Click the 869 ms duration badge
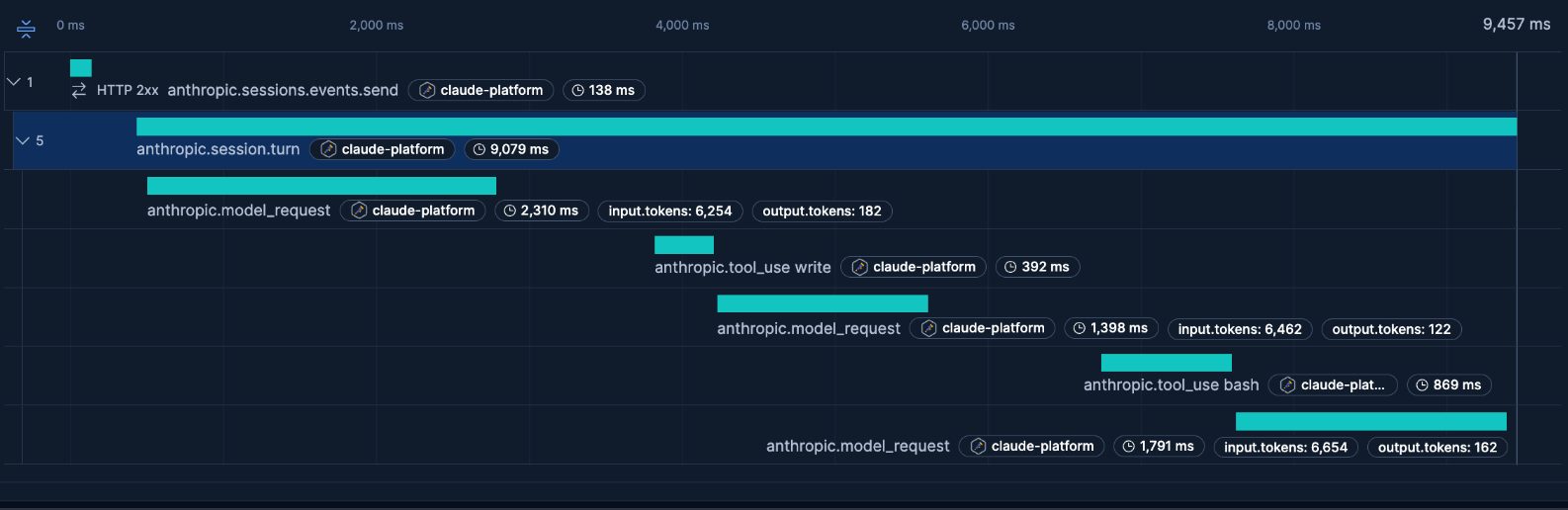This screenshot has height=510, width=1568. [1449, 384]
